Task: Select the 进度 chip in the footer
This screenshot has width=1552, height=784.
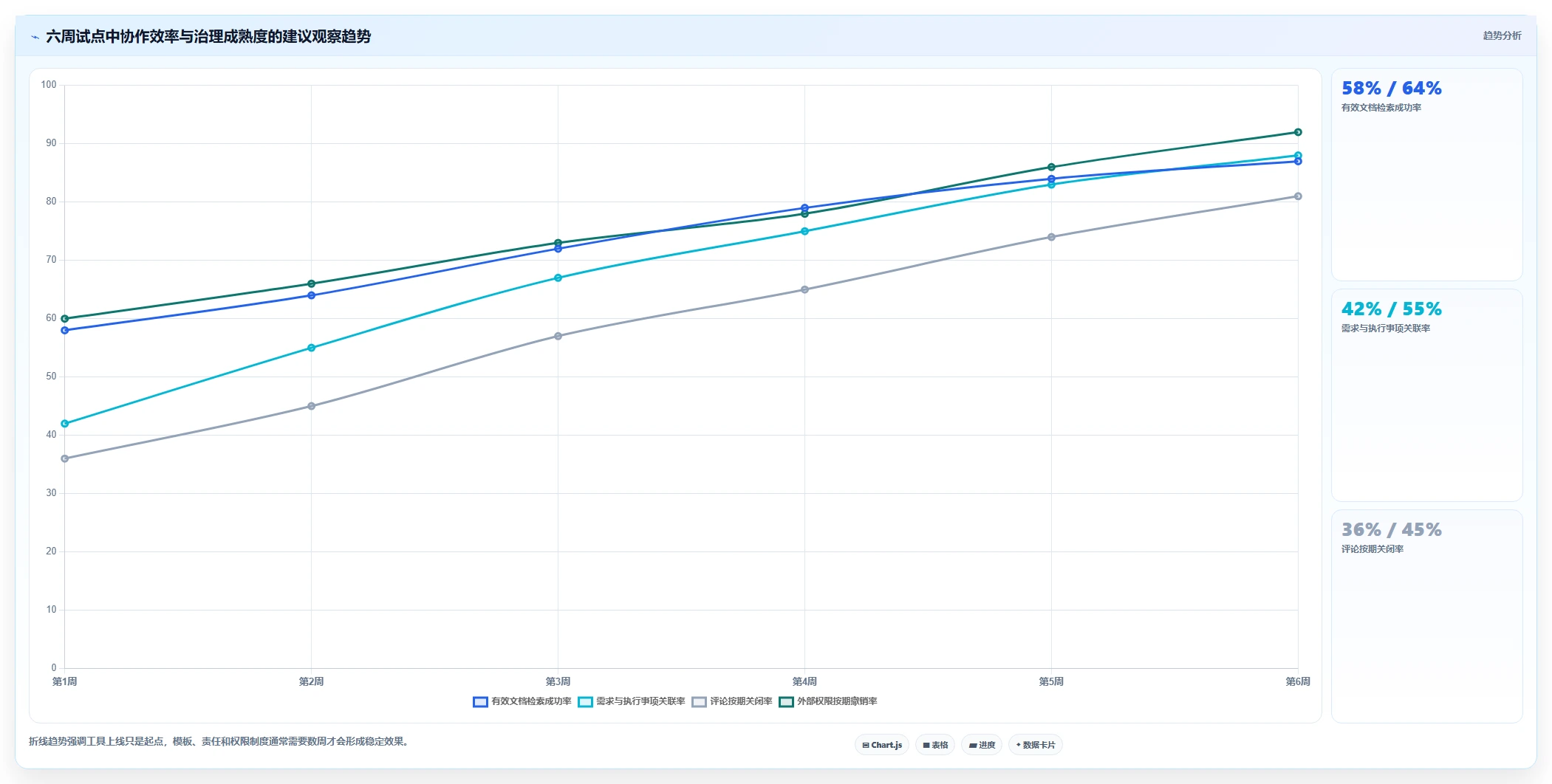Action: pos(982,745)
